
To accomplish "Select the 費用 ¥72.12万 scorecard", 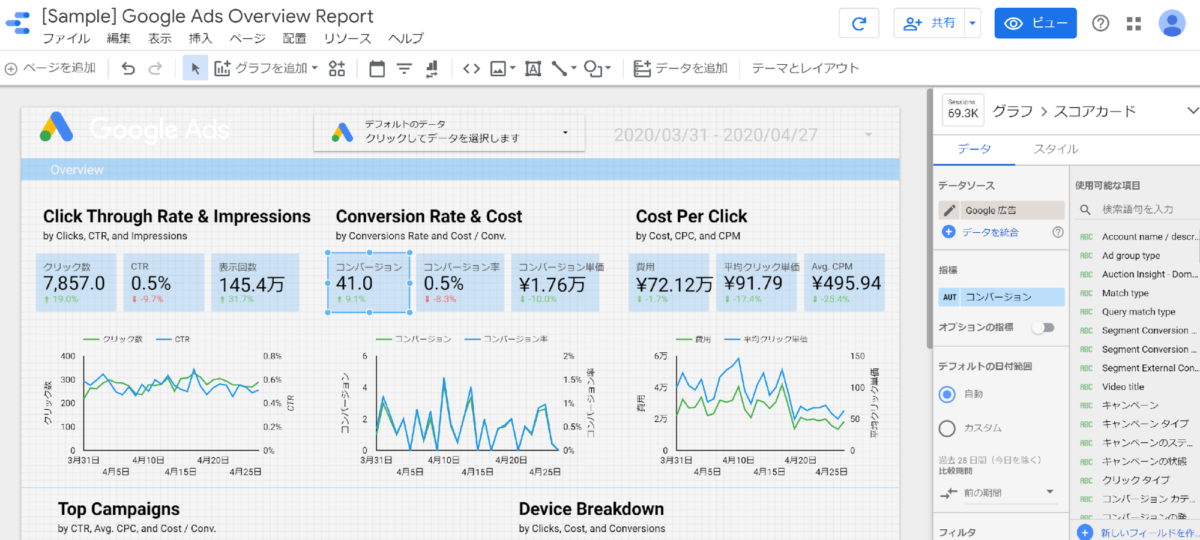I will pos(671,282).
